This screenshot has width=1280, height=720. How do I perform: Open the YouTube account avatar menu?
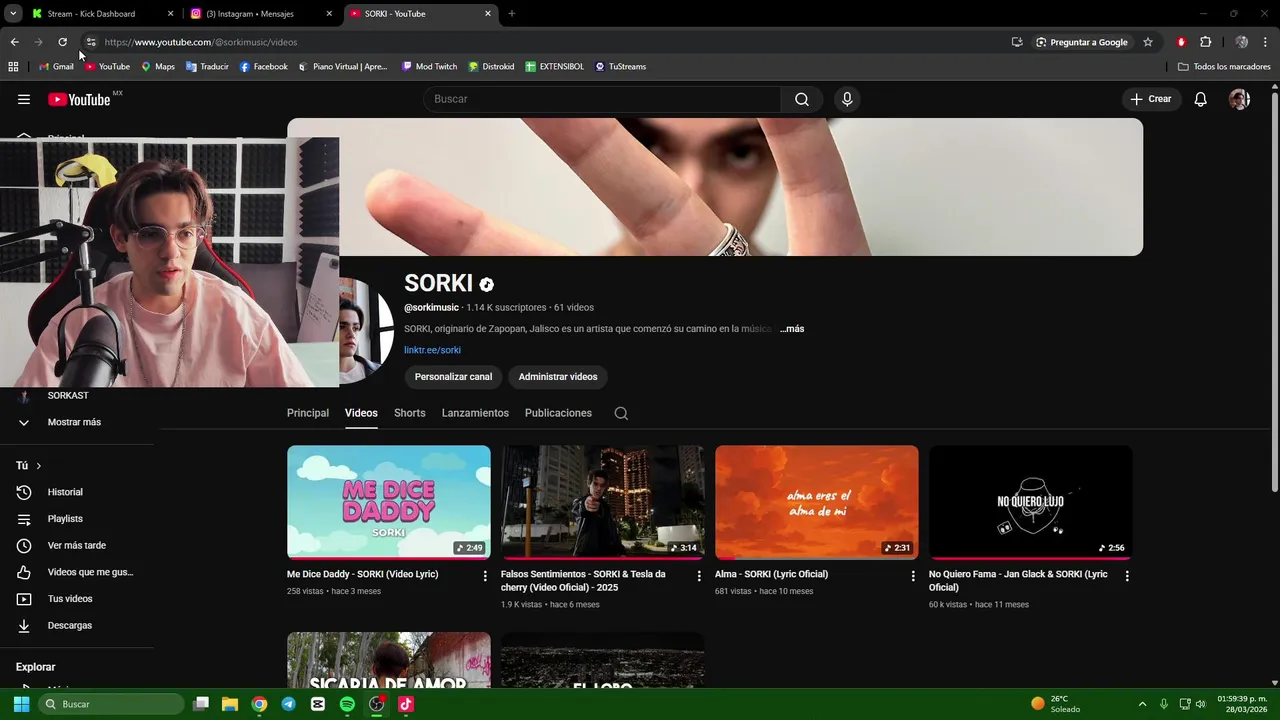pyautogui.click(x=1239, y=99)
